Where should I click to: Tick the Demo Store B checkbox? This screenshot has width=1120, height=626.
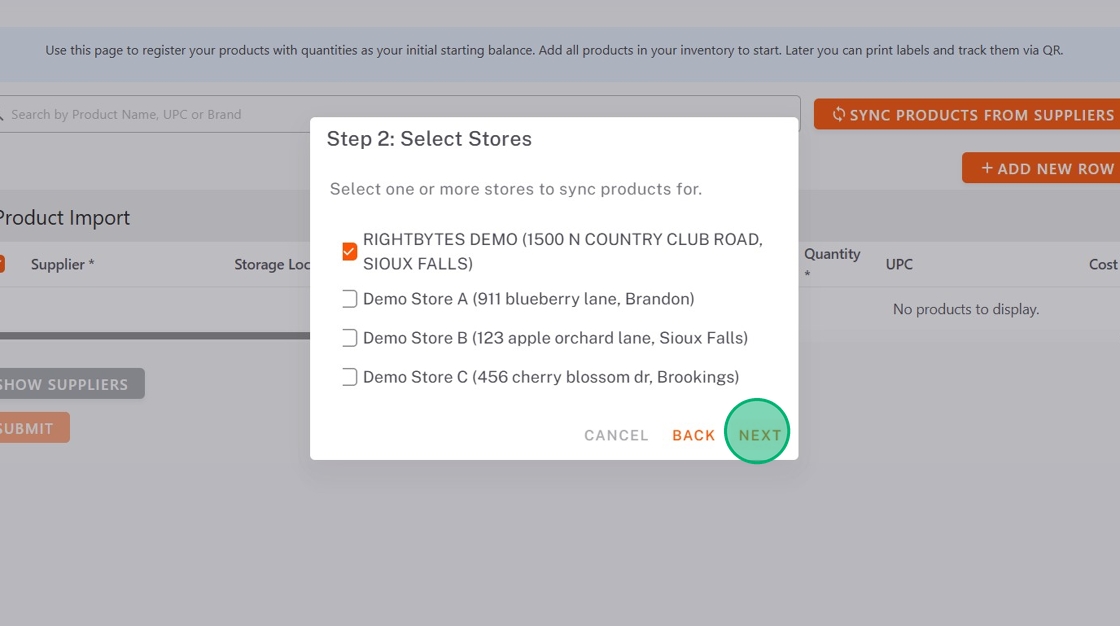click(349, 338)
